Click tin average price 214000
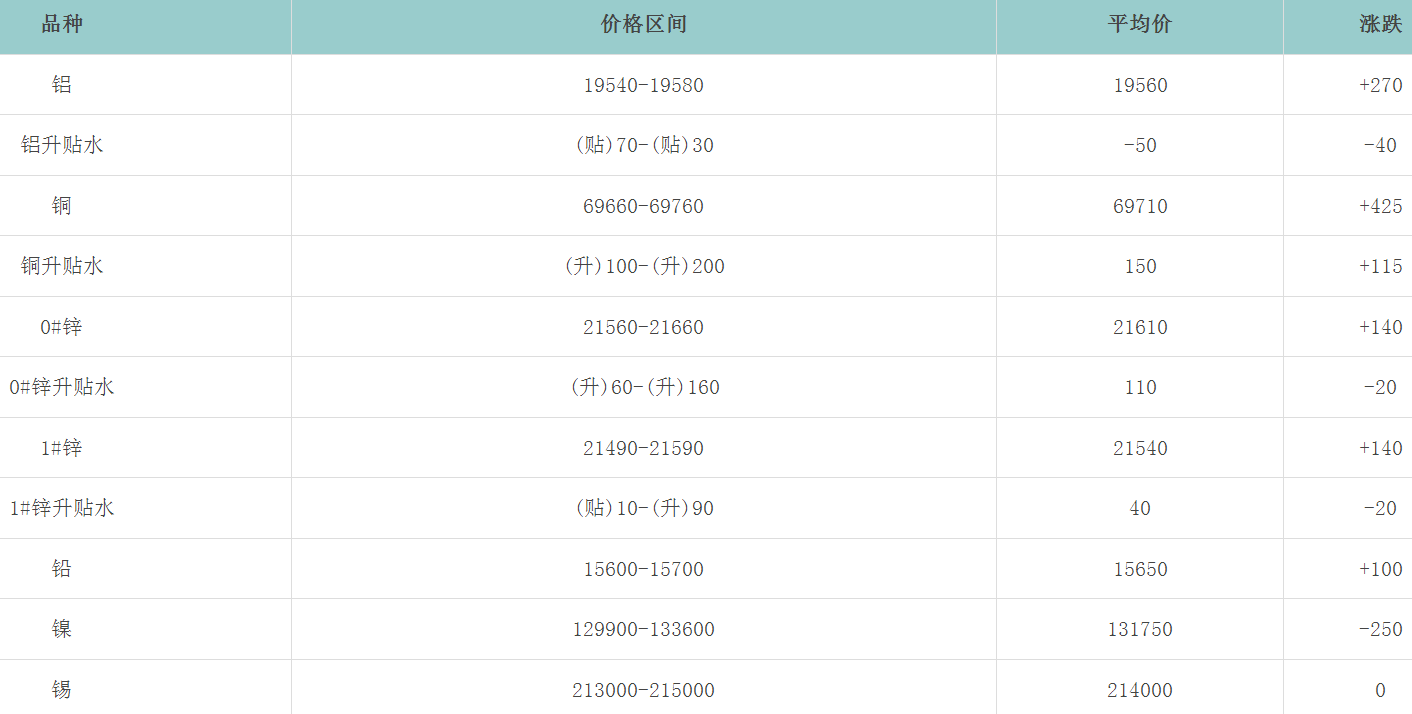 point(1140,691)
